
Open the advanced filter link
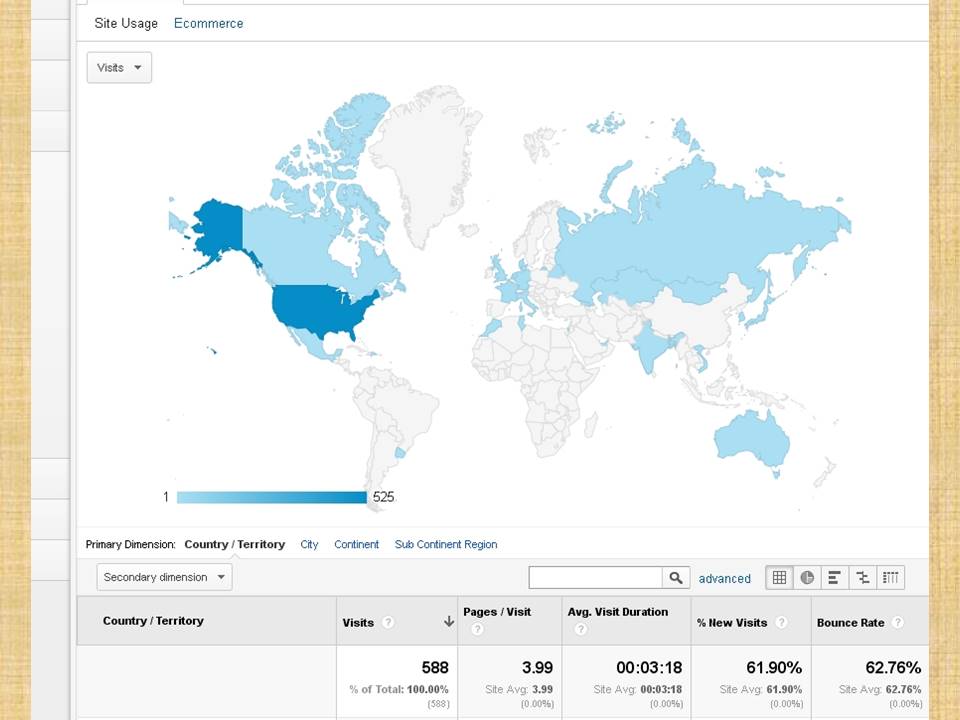click(x=724, y=579)
